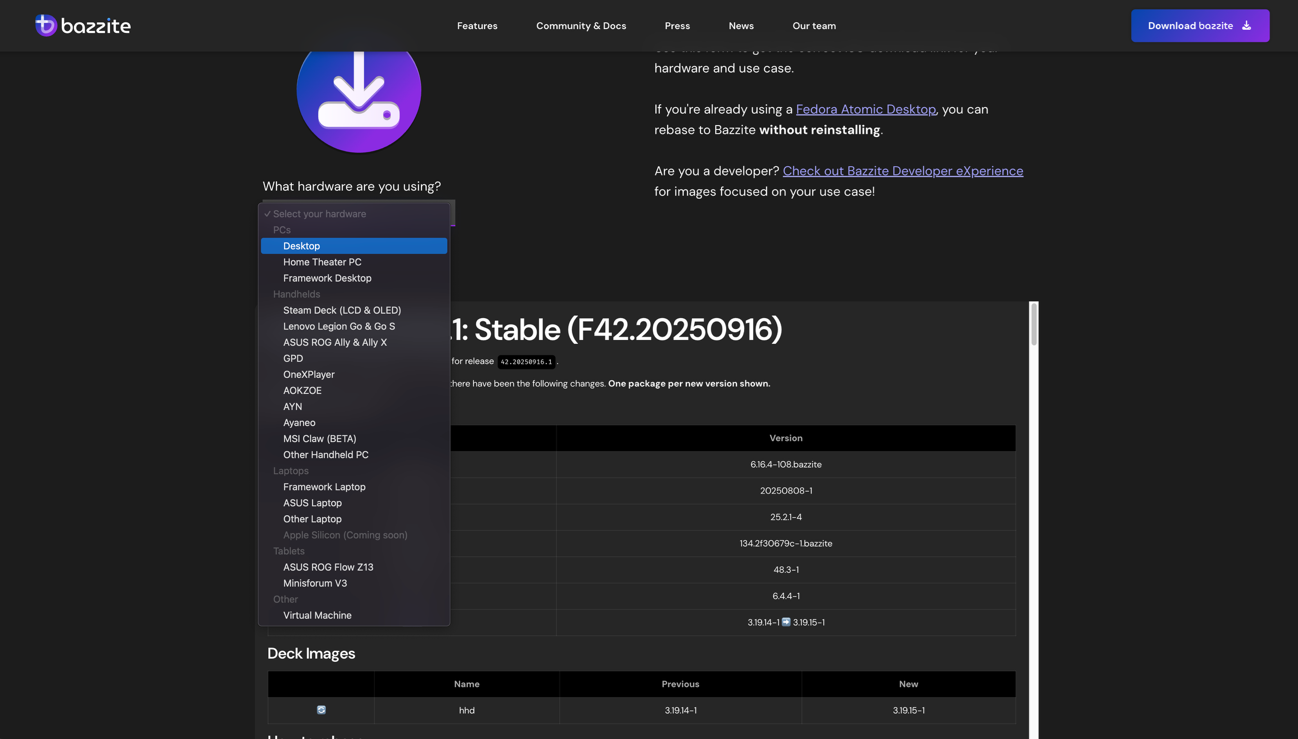Choose Lenovo Legion Go & Go S

point(354,326)
